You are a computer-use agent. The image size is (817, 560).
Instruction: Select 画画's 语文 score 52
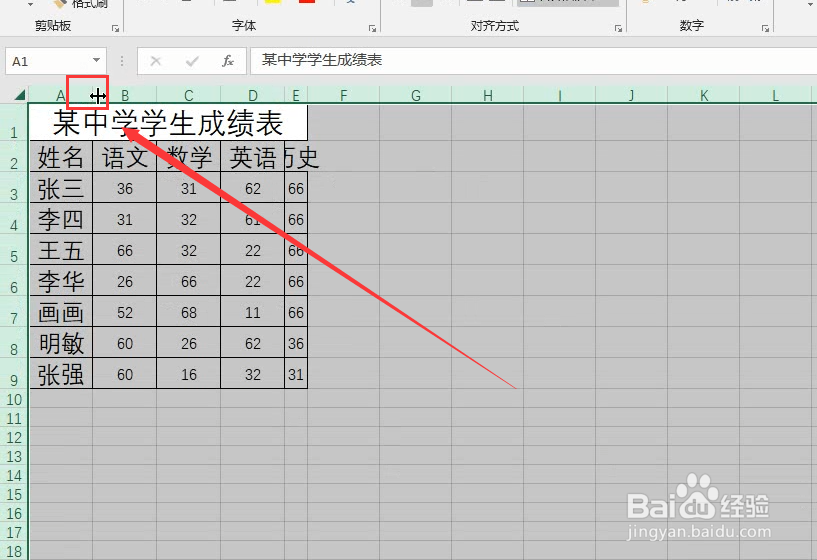tap(125, 312)
